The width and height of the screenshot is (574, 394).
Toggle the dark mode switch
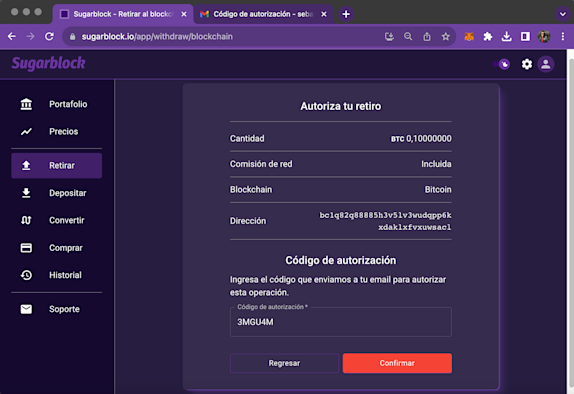502,64
